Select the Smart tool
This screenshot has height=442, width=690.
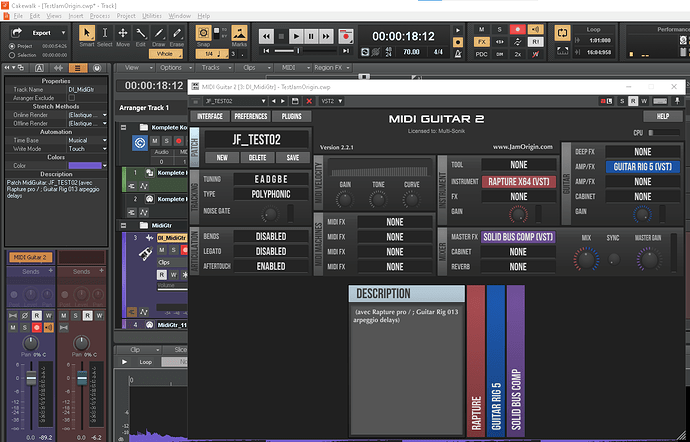[x=87, y=33]
